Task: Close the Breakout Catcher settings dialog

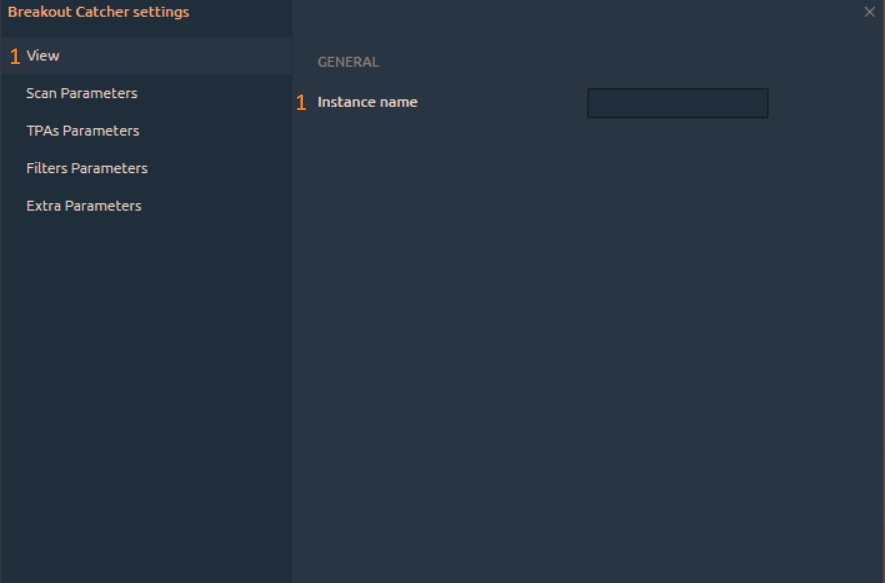Action: click(x=869, y=12)
